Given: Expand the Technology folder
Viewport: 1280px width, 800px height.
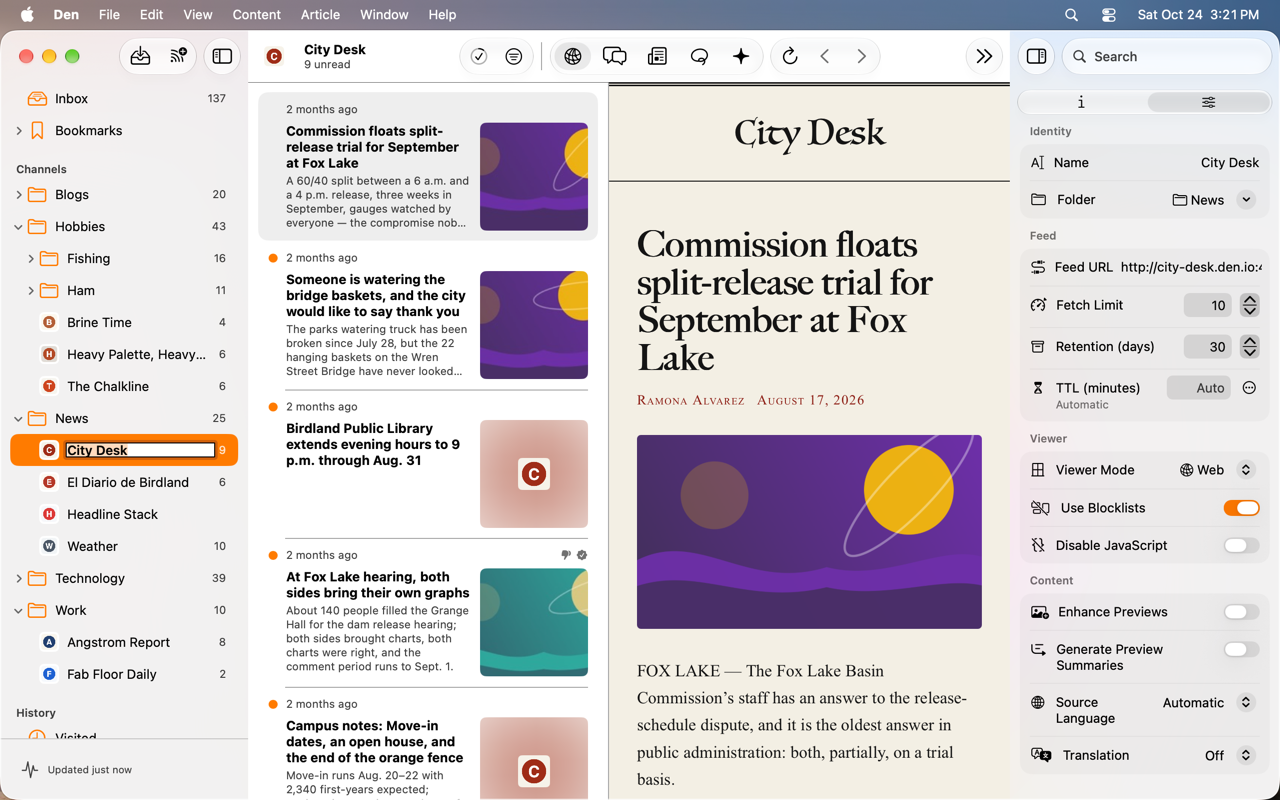Looking at the screenshot, I should [19, 579].
